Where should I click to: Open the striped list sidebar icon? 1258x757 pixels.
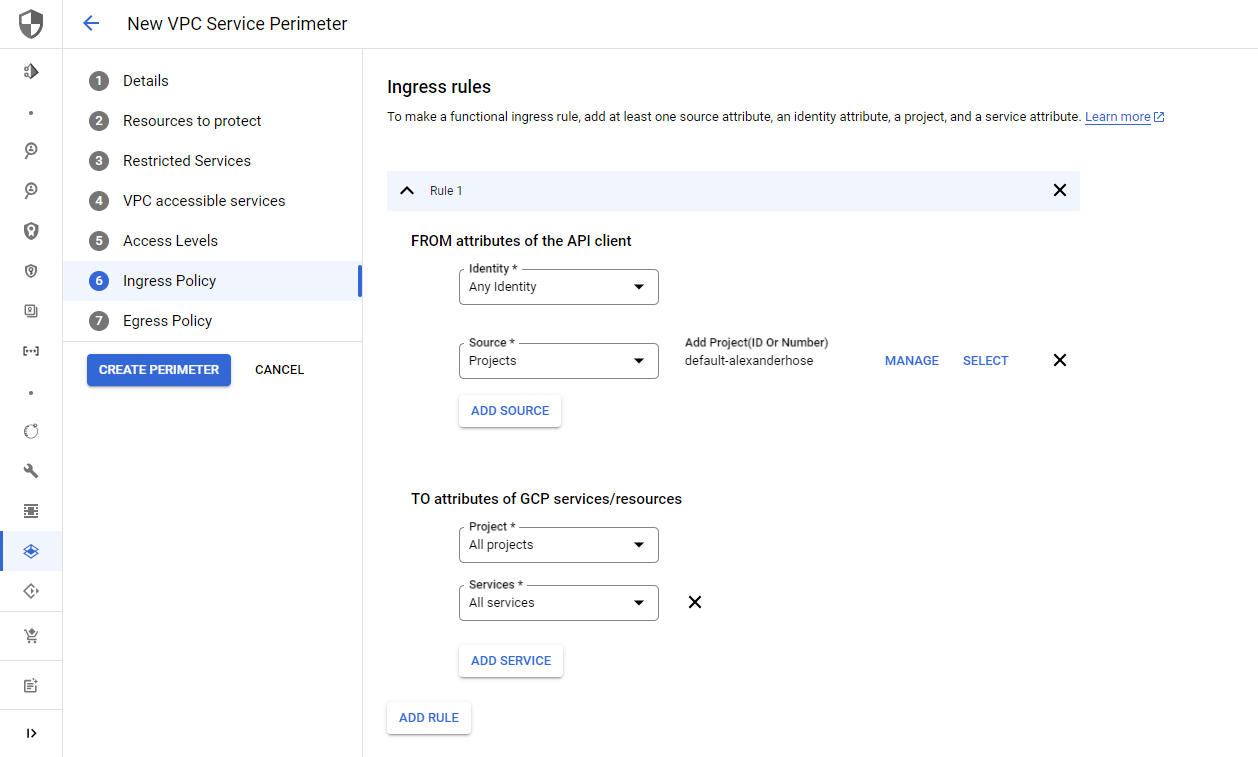click(31, 511)
